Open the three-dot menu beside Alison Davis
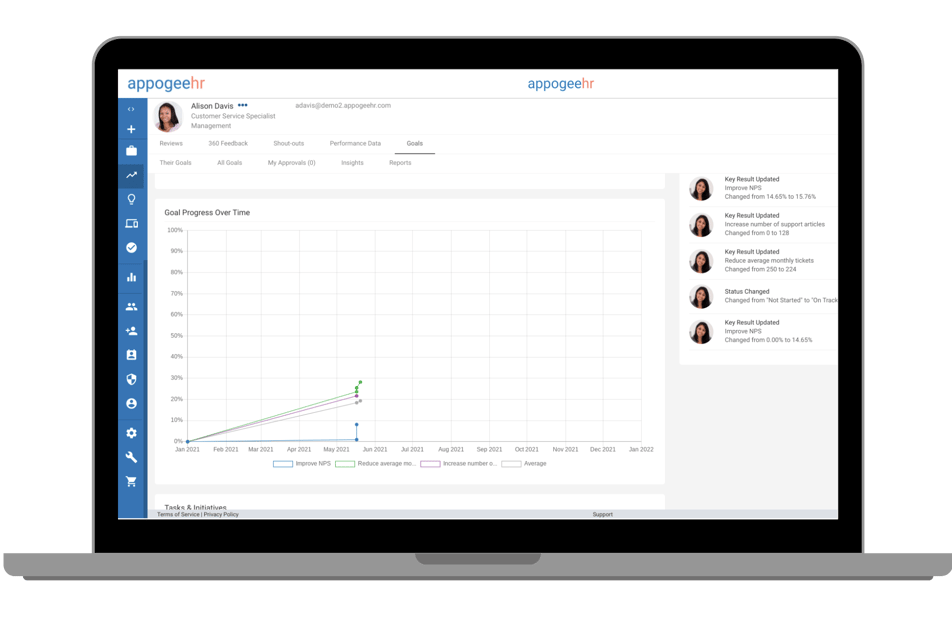Screen dimensions: 952x644 click(243, 105)
